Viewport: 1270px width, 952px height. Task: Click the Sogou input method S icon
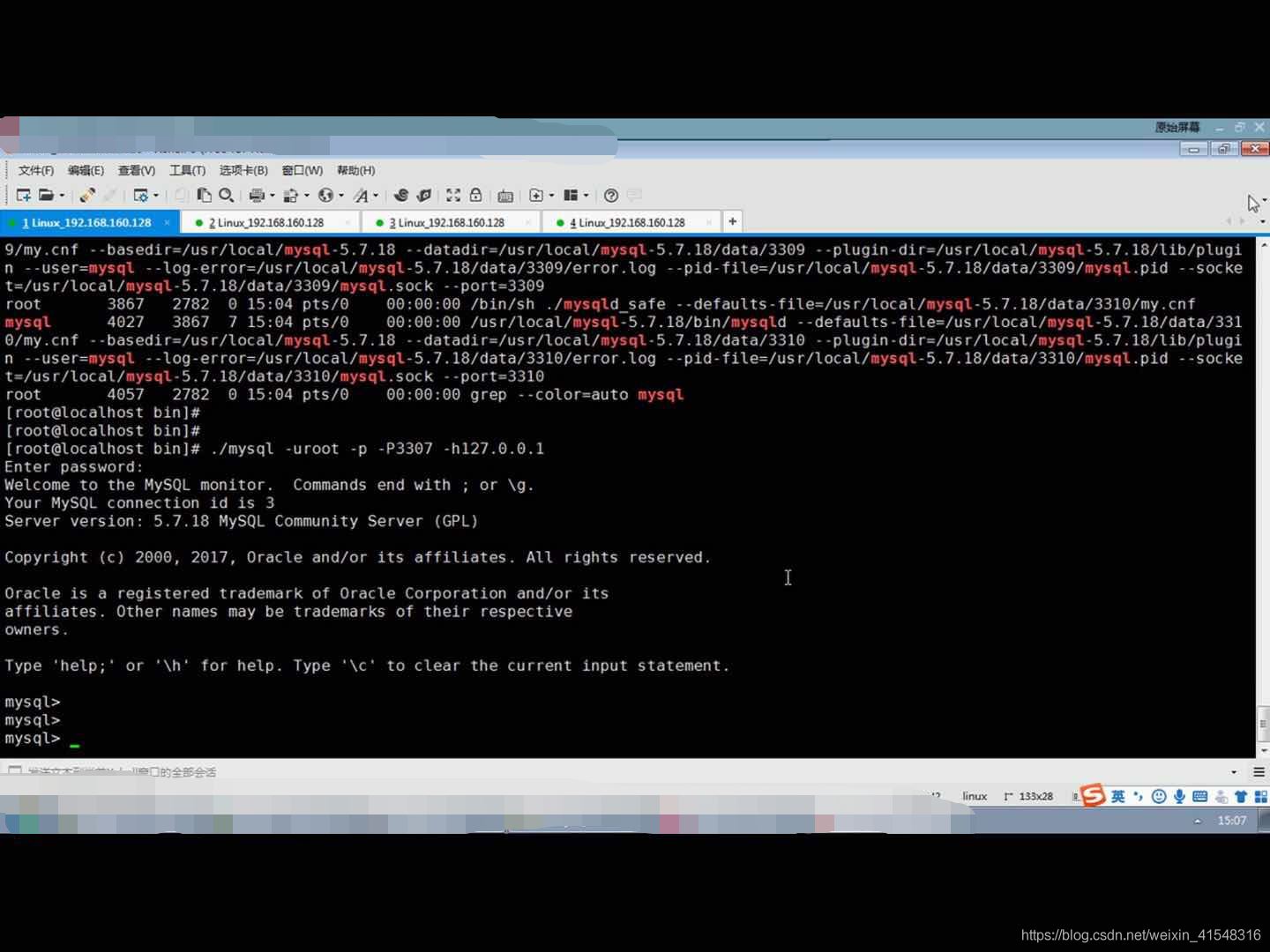click(1093, 795)
